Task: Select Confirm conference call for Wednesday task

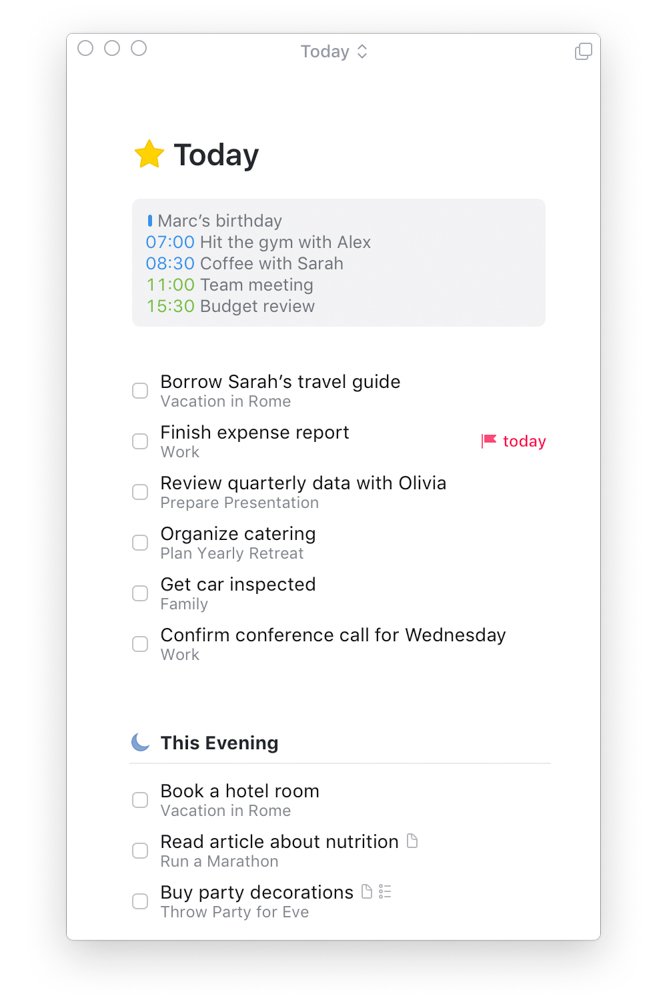Action: click(x=333, y=635)
